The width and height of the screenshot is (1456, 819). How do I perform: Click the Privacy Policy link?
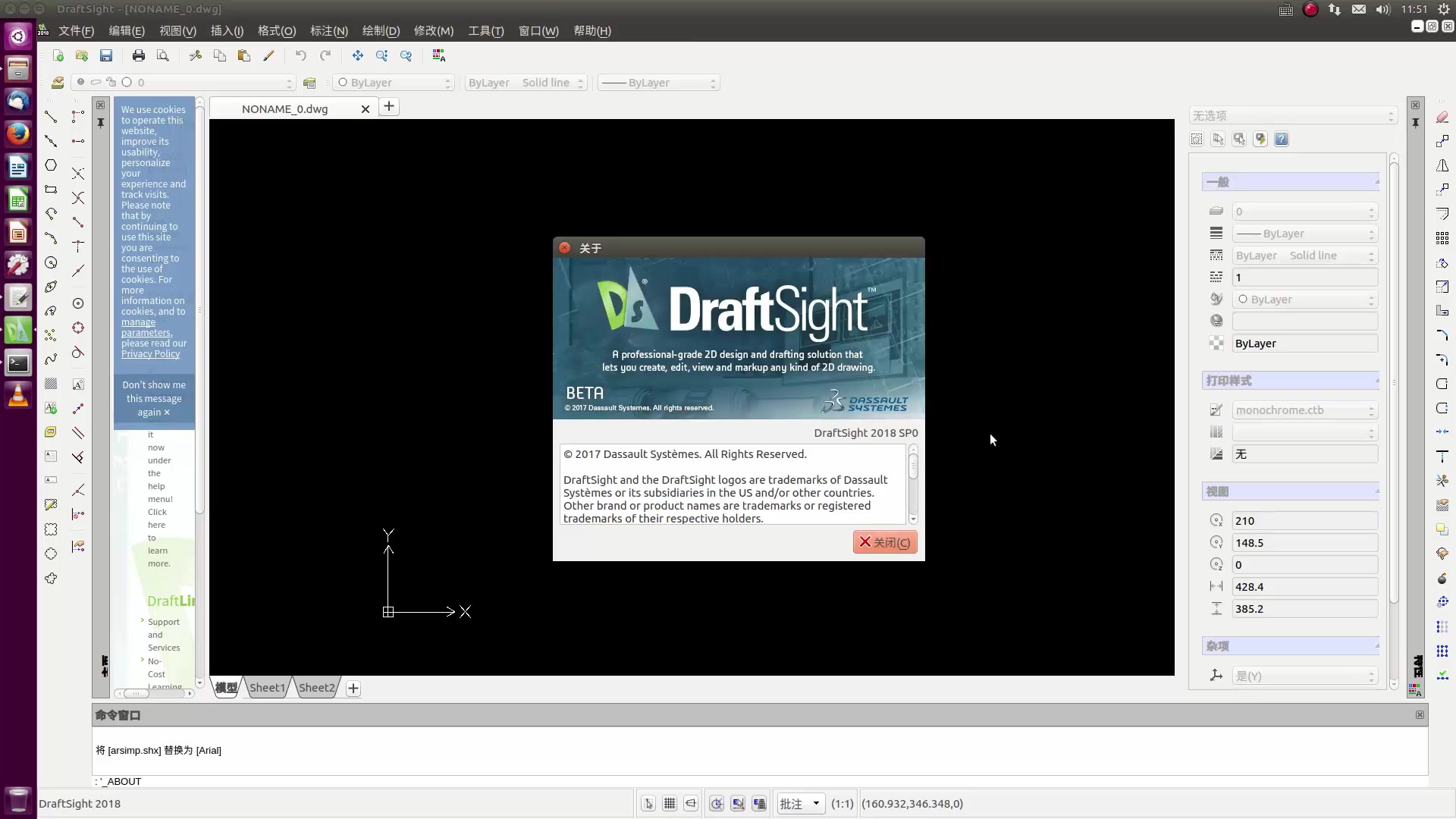click(x=150, y=354)
